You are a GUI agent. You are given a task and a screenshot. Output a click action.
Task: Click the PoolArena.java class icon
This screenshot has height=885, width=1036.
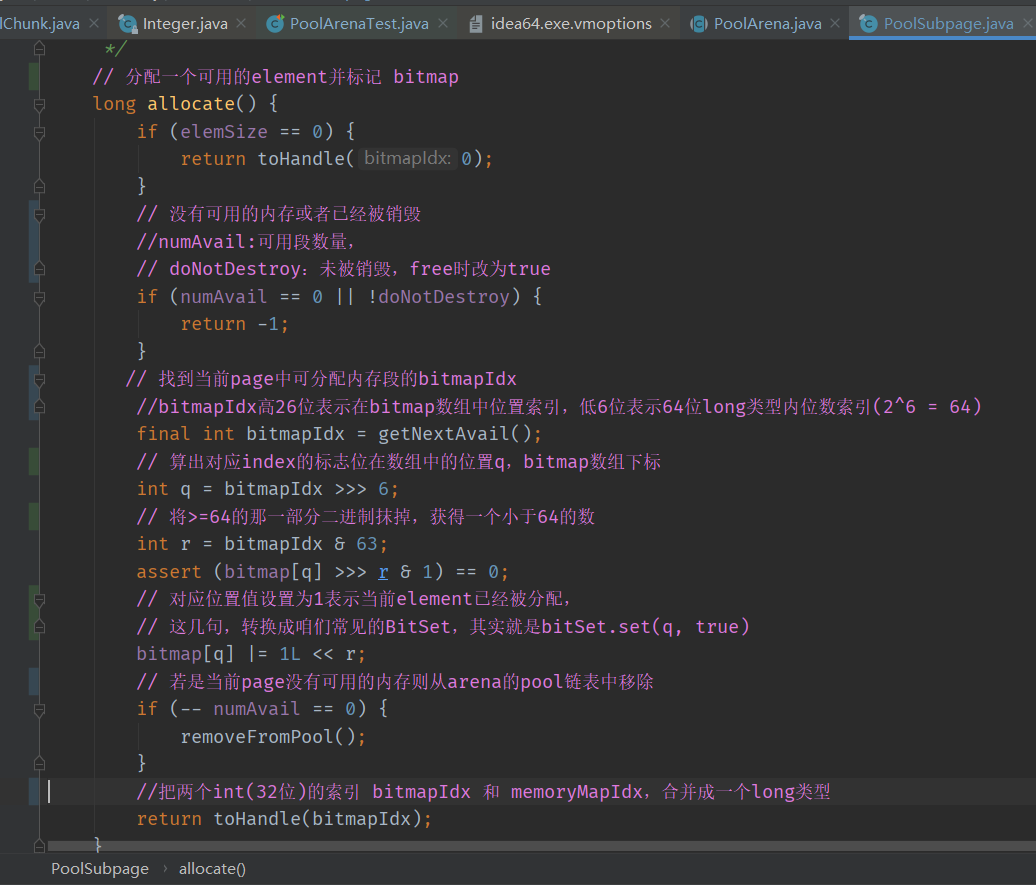click(x=698, y=24)
